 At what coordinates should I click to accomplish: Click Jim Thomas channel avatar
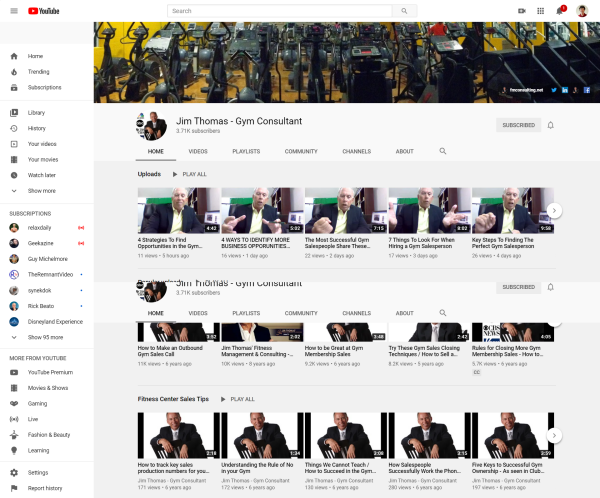pos(152,125)
